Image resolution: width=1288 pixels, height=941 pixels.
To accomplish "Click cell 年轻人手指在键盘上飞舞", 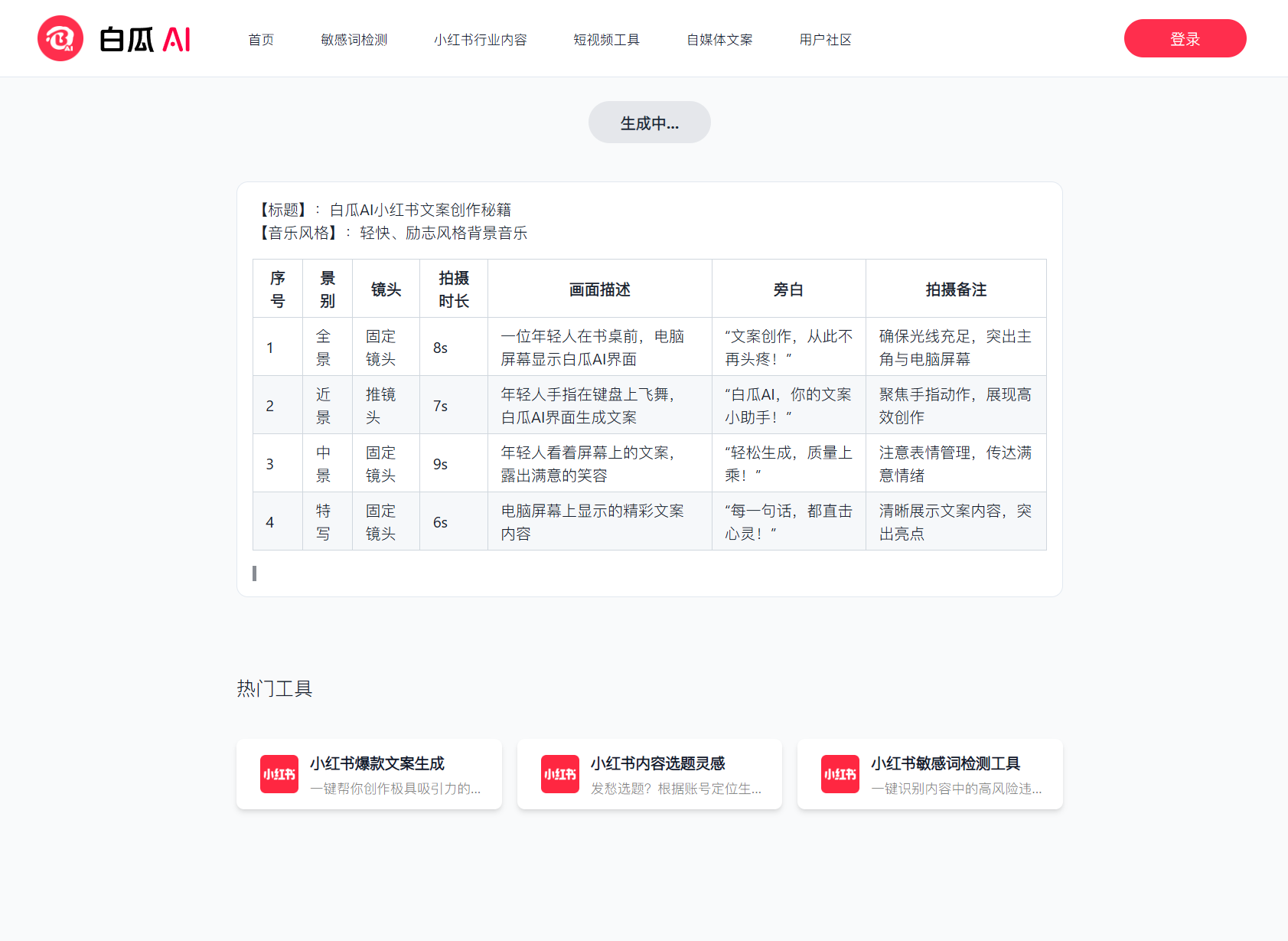I will coord(600,406).
